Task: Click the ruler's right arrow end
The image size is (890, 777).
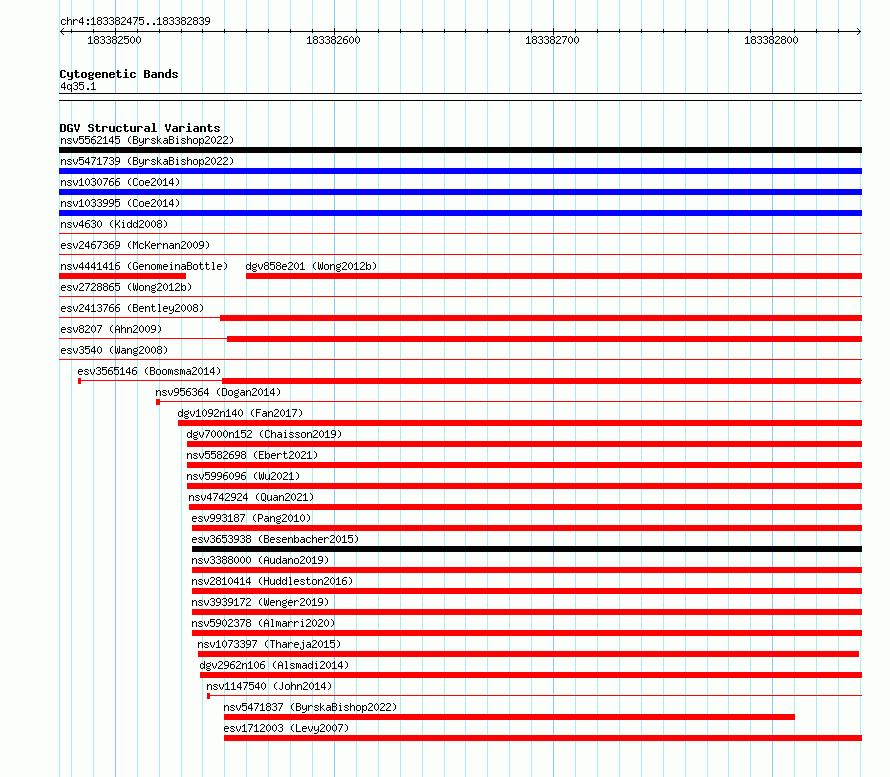Action: point(859,31)
